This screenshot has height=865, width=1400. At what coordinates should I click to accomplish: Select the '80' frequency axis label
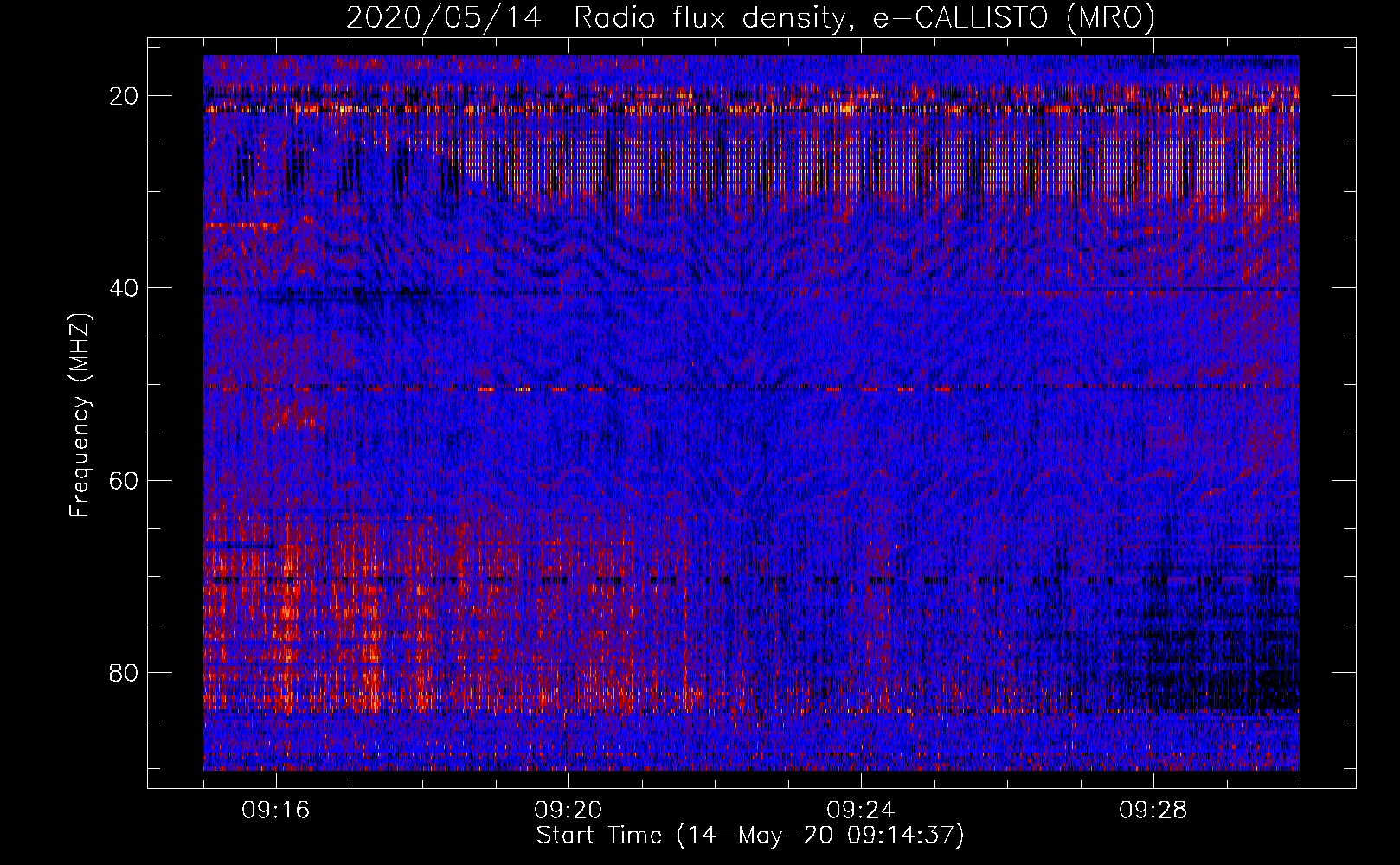(x=125, y=672)
